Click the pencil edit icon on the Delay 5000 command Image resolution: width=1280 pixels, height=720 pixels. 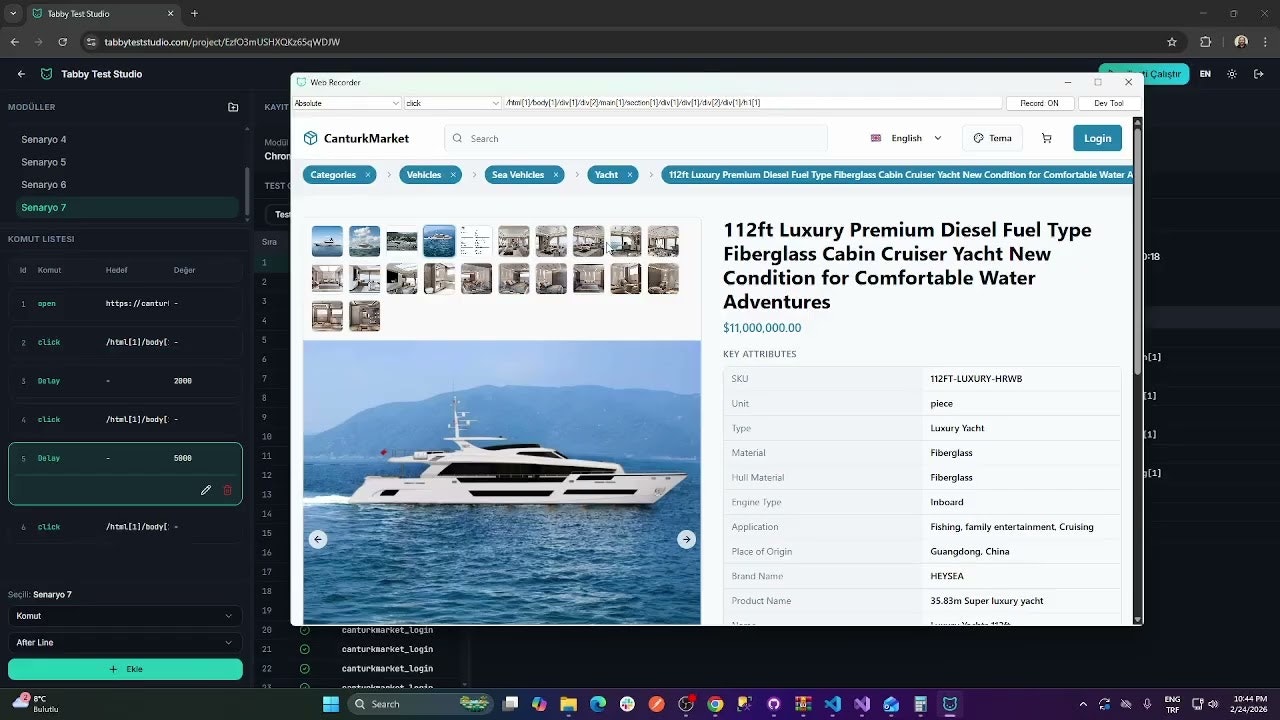tap(206, 490)
